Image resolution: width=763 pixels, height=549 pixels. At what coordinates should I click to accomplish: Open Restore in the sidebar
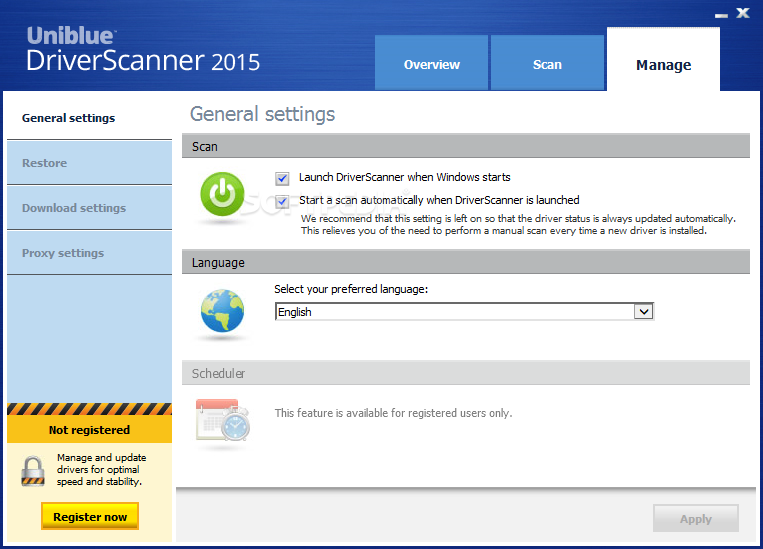point(90,163)
